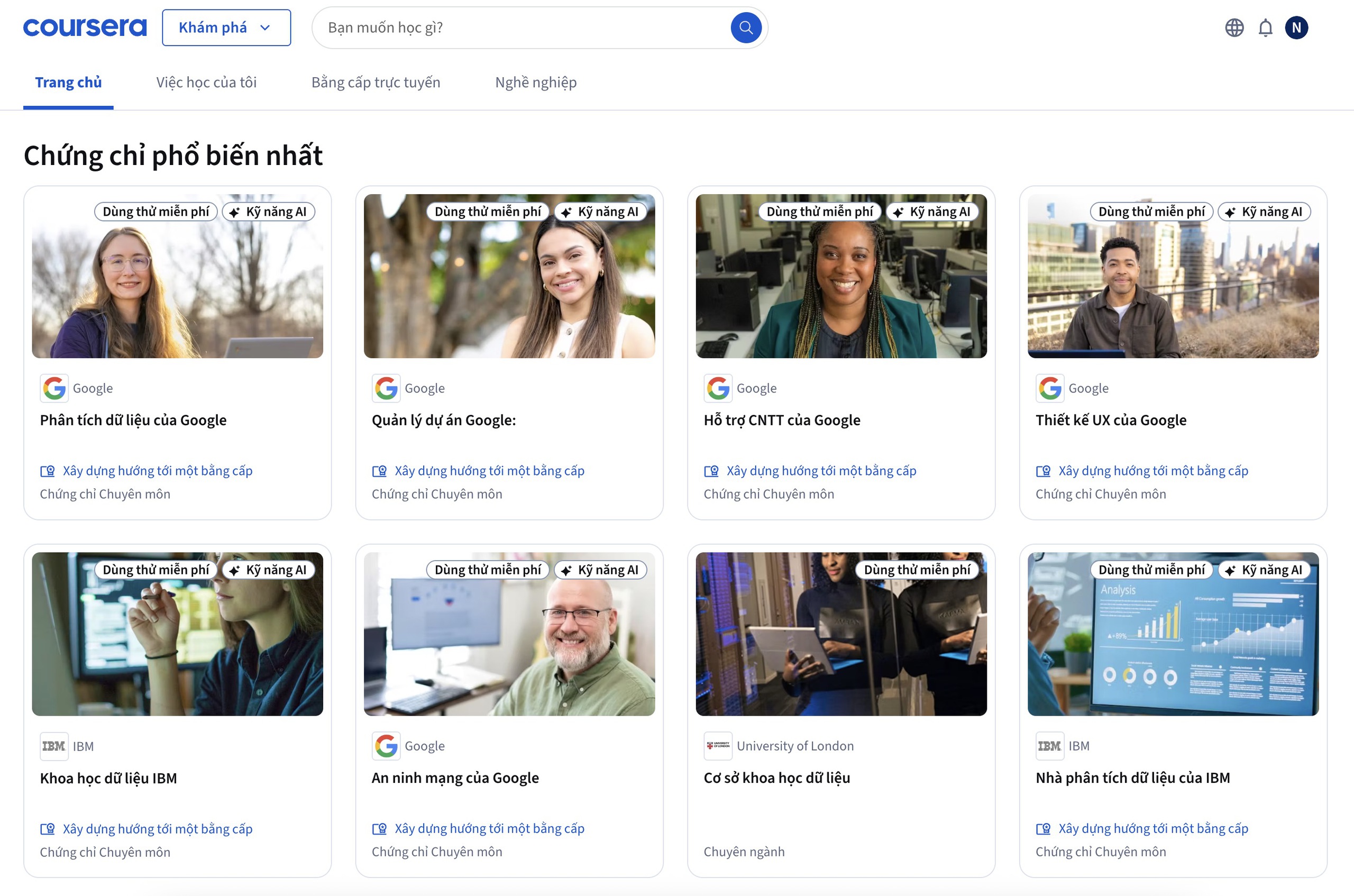Click Google logo on Phân tích dữ liệu card
This screenshot has width=1354, height=896.
tap(54, 388)
